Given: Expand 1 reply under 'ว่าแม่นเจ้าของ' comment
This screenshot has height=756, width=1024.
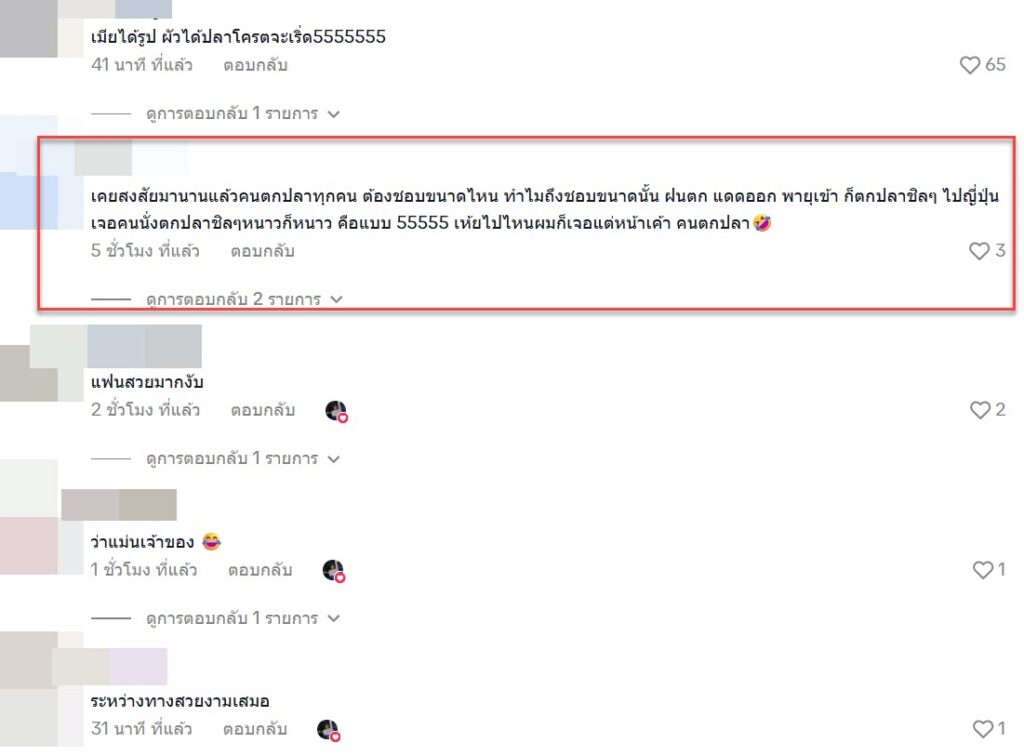Looking at the screenshot, I should click(243, 618).
